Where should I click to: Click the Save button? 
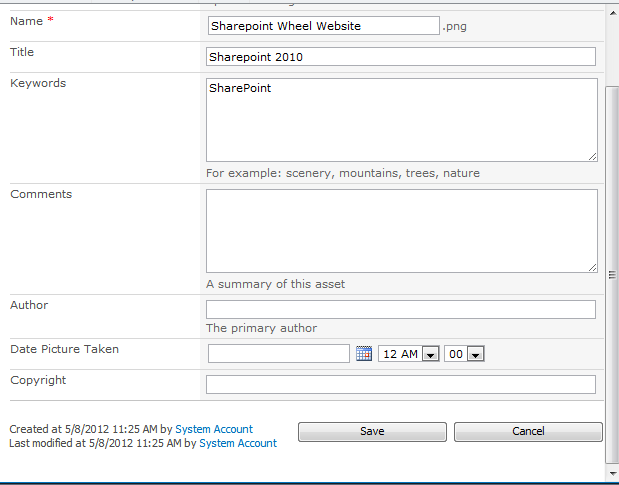pyautogui.click(x=372, y=432)
